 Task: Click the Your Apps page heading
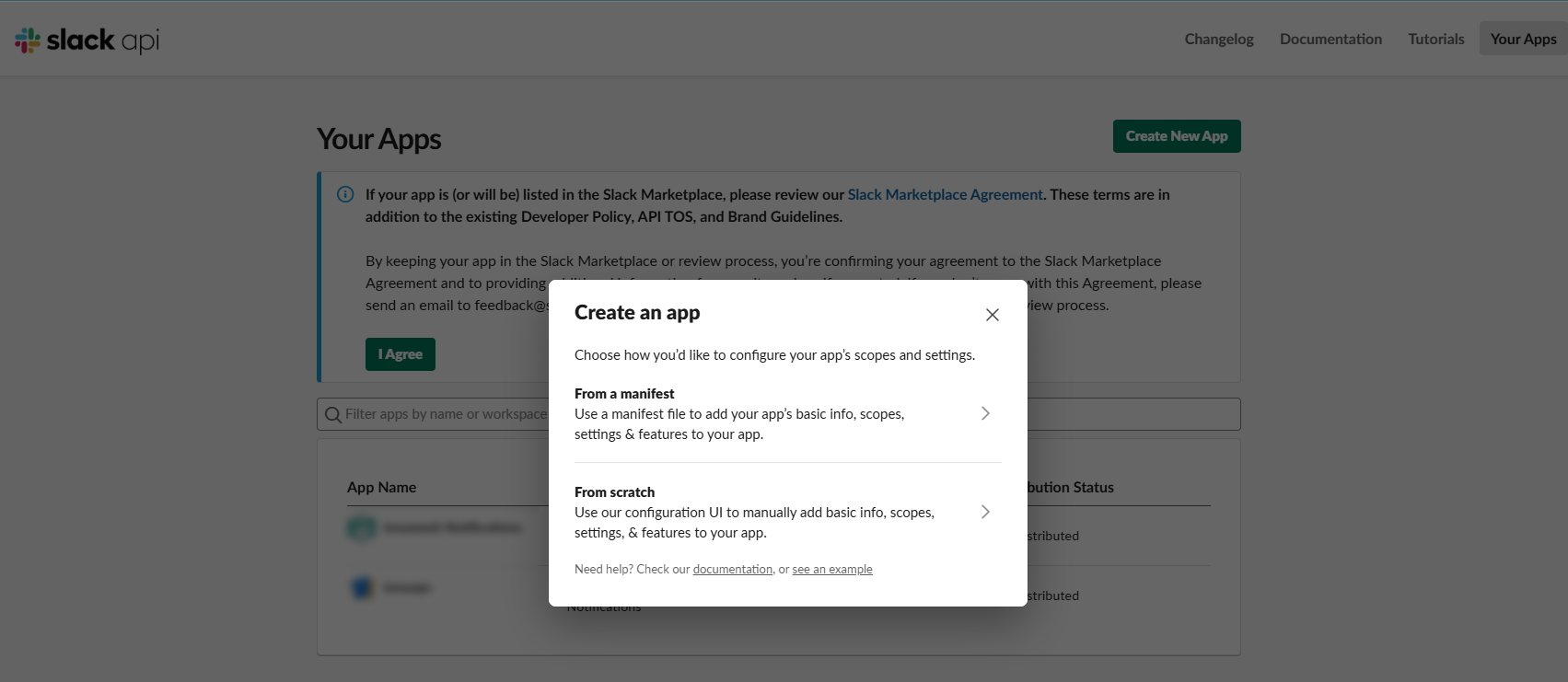pos(379,139)
